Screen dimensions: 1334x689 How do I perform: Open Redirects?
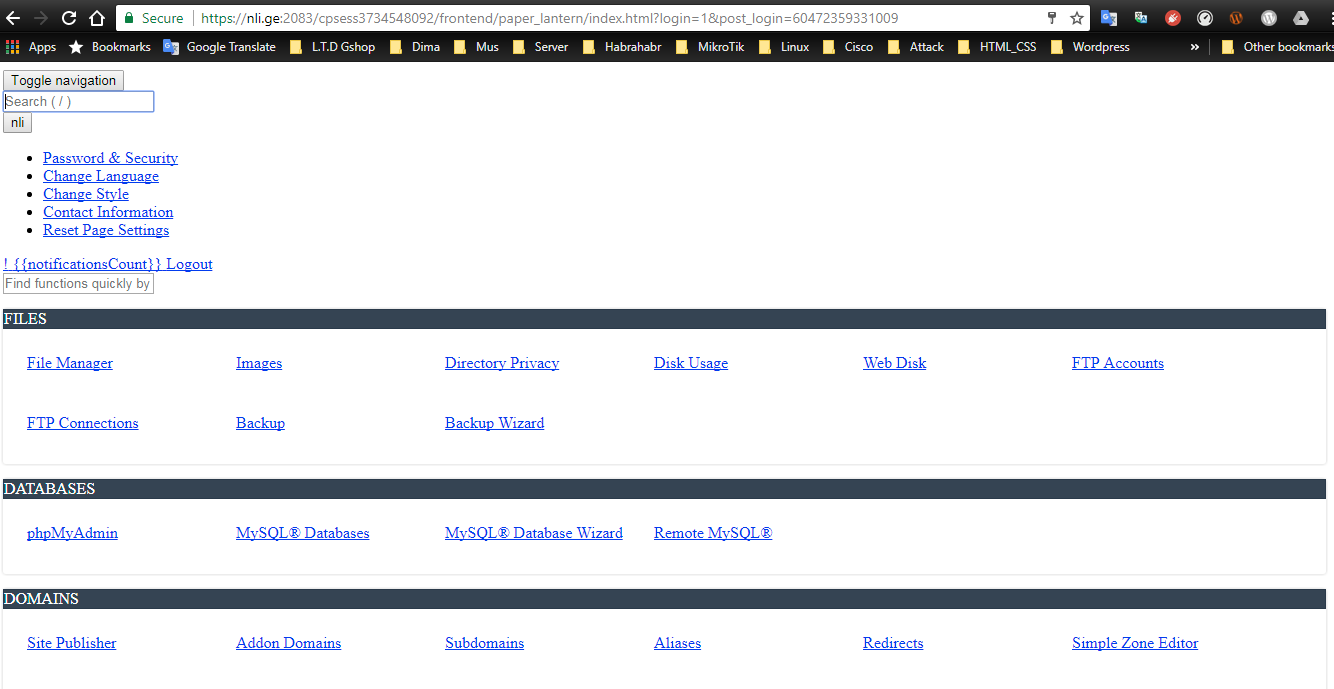[x=893, y=643]
